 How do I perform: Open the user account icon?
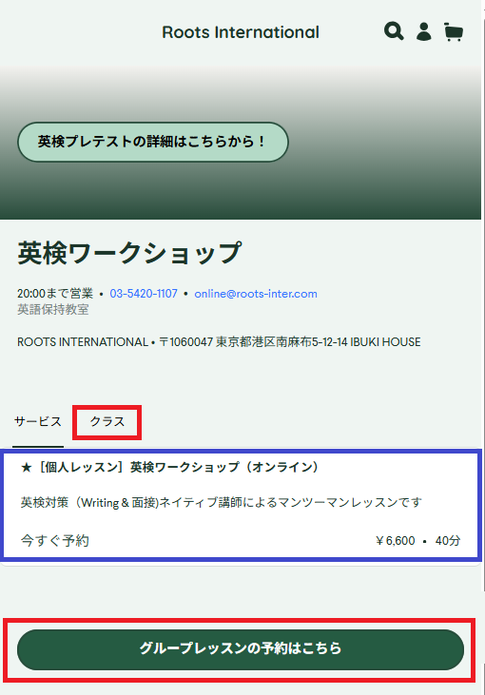click(x=424, y=31)
